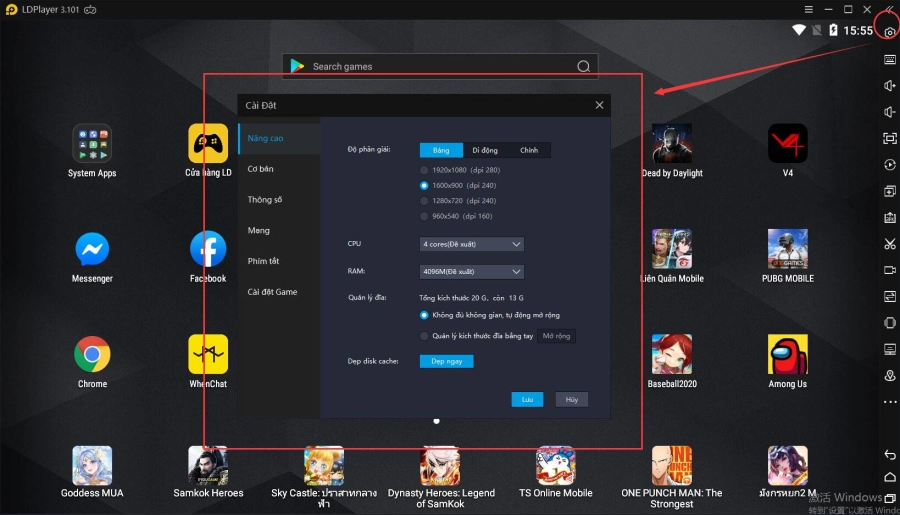The image size is (900, 515).
Task: Open the Messenger app icon
Action: coord(92,249)
